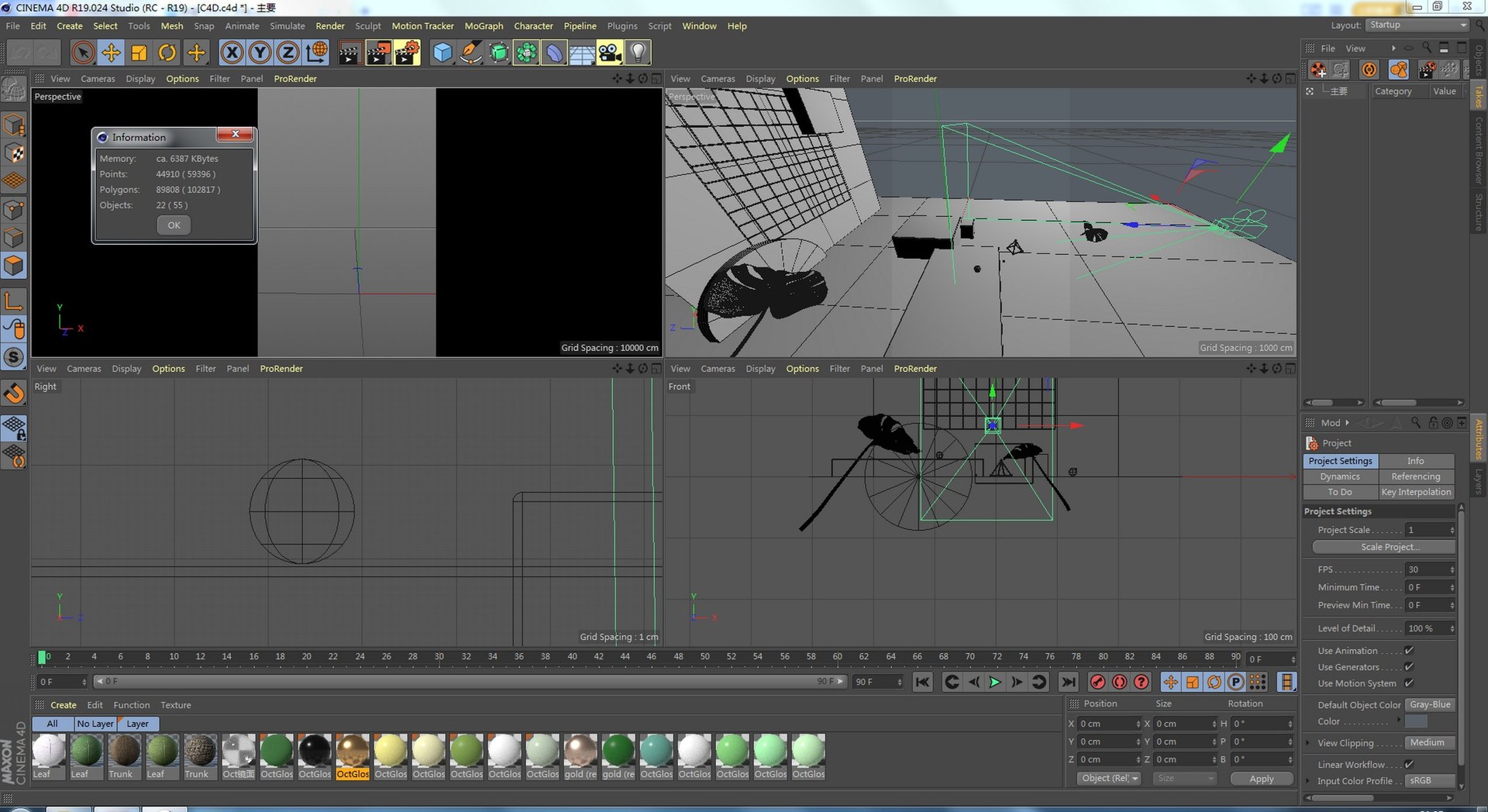Activate the Move tool

[x=111, y=53]
